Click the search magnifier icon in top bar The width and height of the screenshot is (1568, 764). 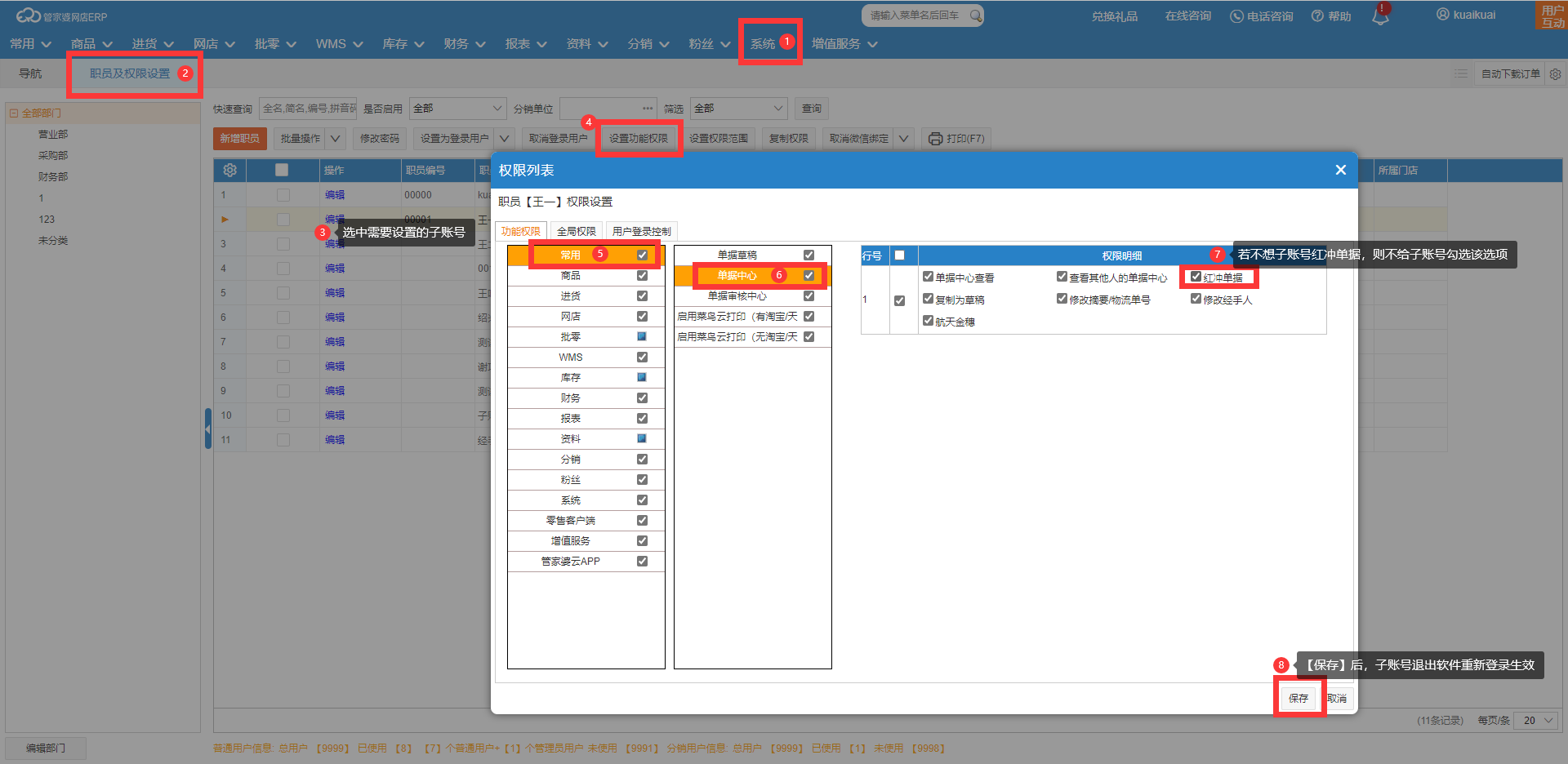[x=975, y=16]
